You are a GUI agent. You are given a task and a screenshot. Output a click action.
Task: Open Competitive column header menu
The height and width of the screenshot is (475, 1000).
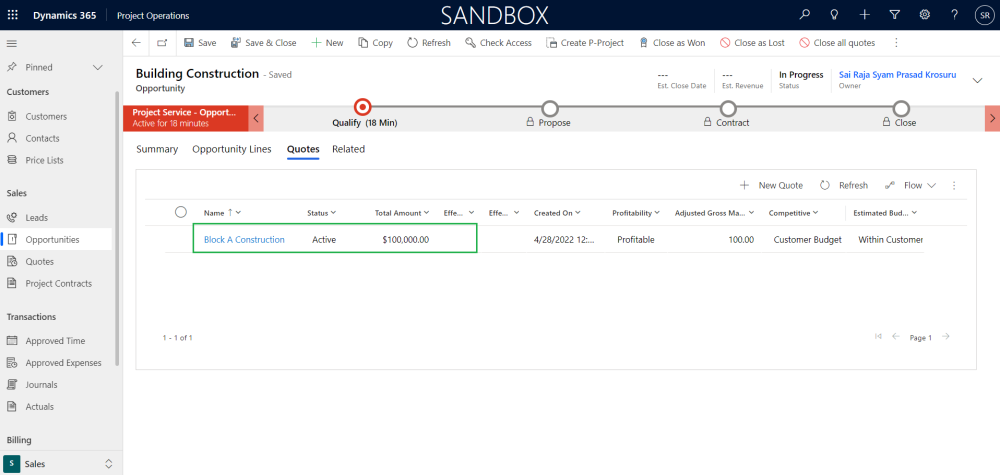click(x=793, y=213)
